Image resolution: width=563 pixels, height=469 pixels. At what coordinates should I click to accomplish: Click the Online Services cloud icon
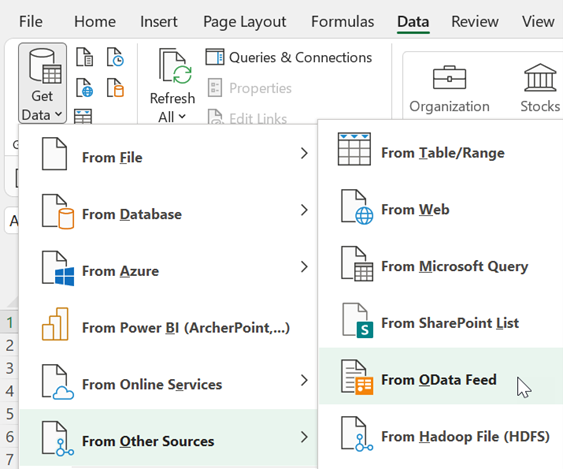pos(58,382)
